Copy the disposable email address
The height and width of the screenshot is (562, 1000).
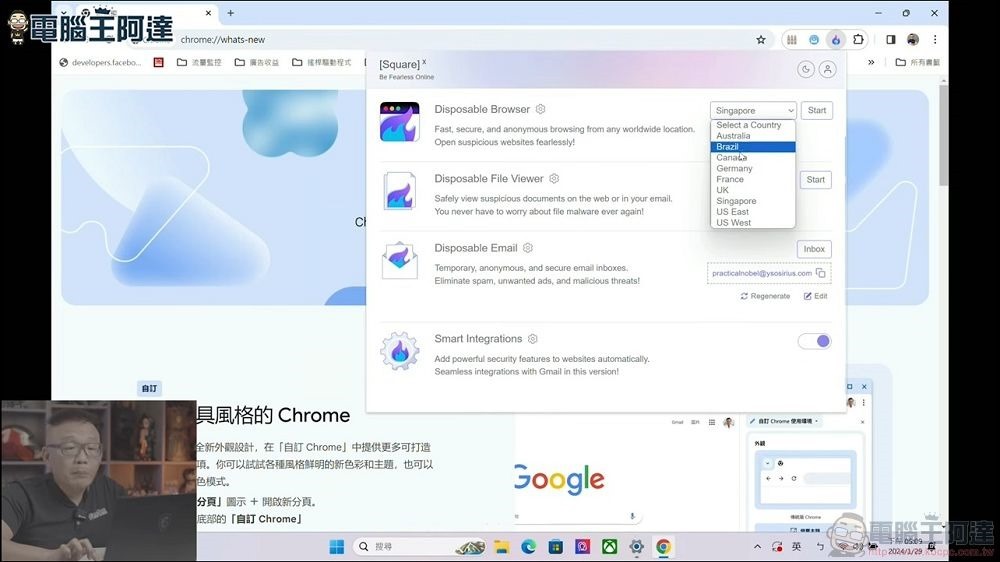[x=821, y=273]
